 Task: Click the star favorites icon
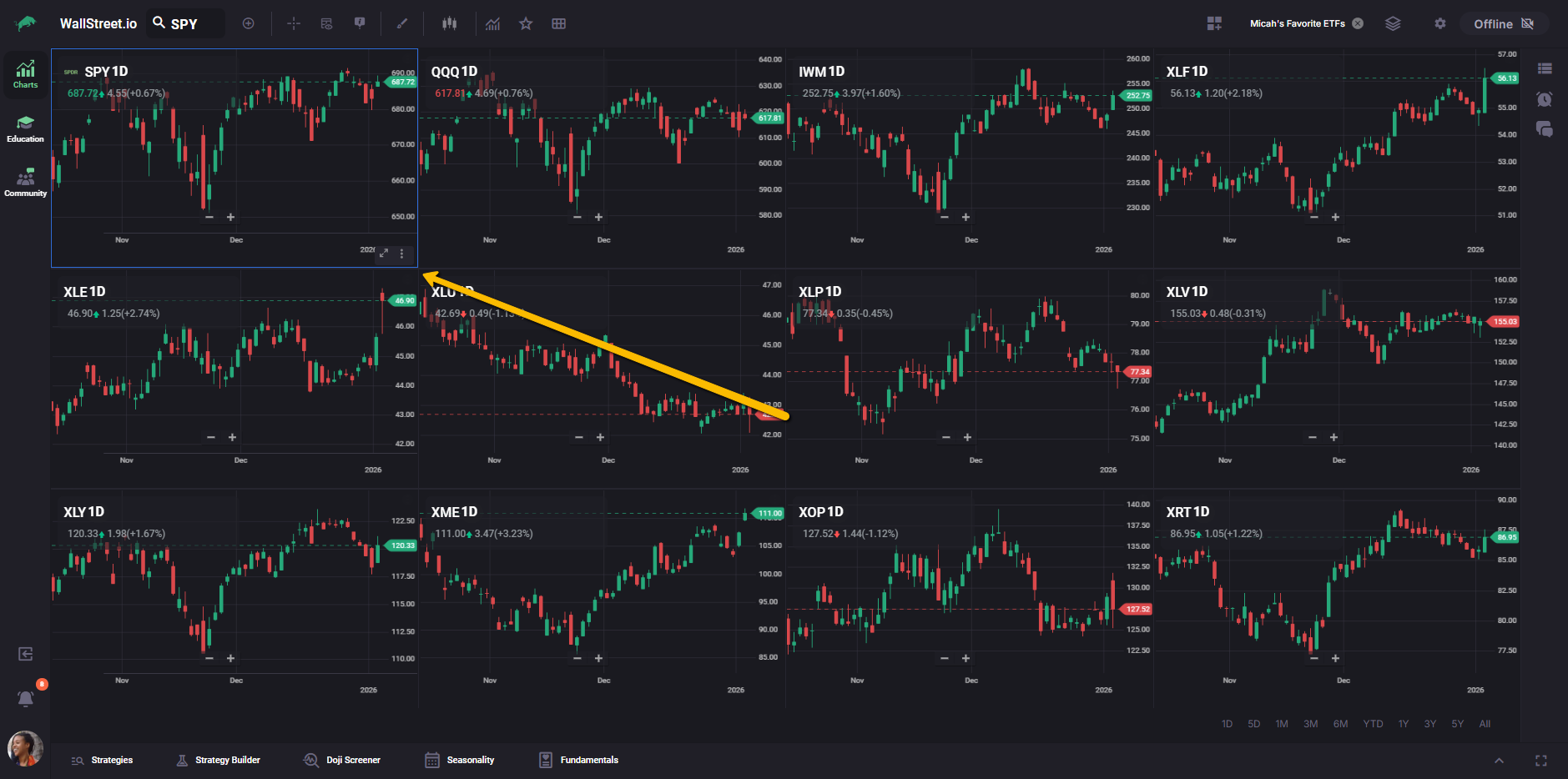(526, 23)
